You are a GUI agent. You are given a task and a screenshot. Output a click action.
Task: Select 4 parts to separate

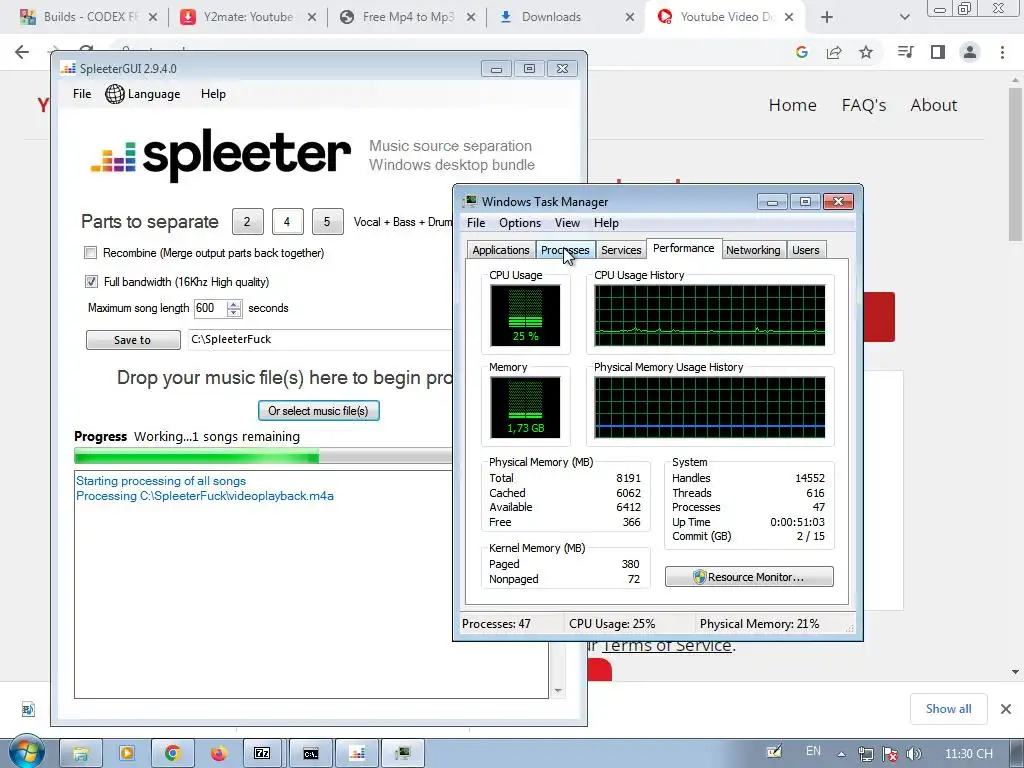pos(287,221)
